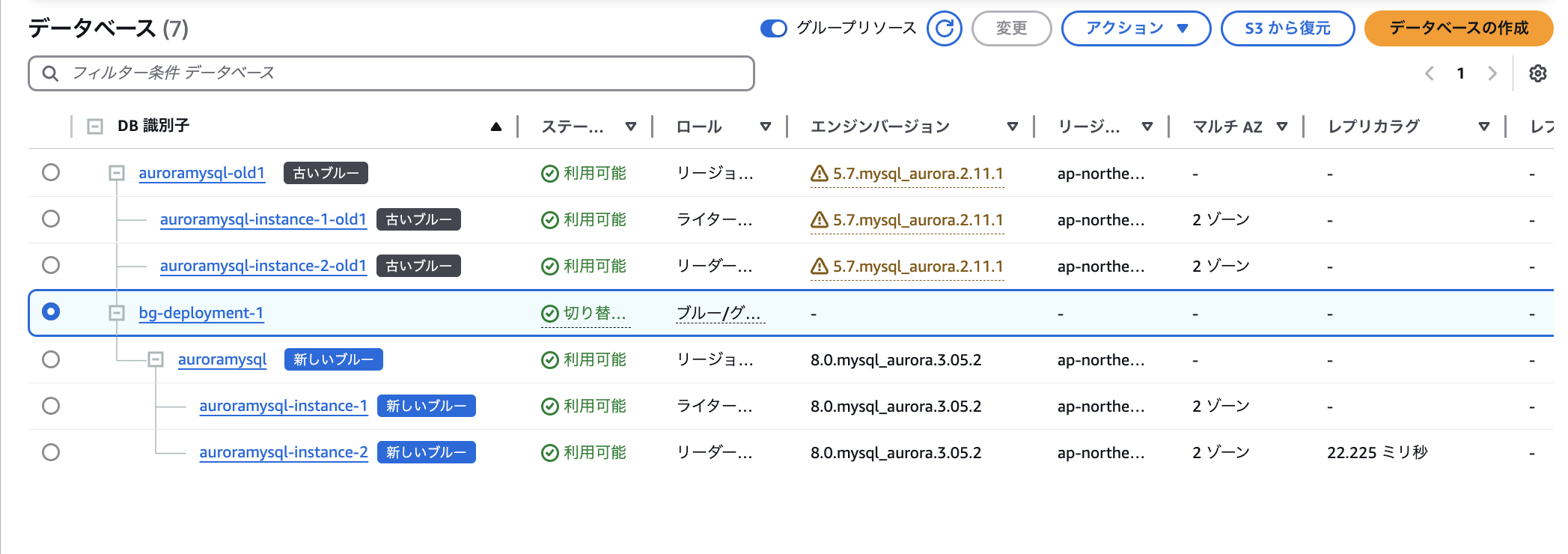
Task: Go to previous page arrow
Action: point(1430,73)
